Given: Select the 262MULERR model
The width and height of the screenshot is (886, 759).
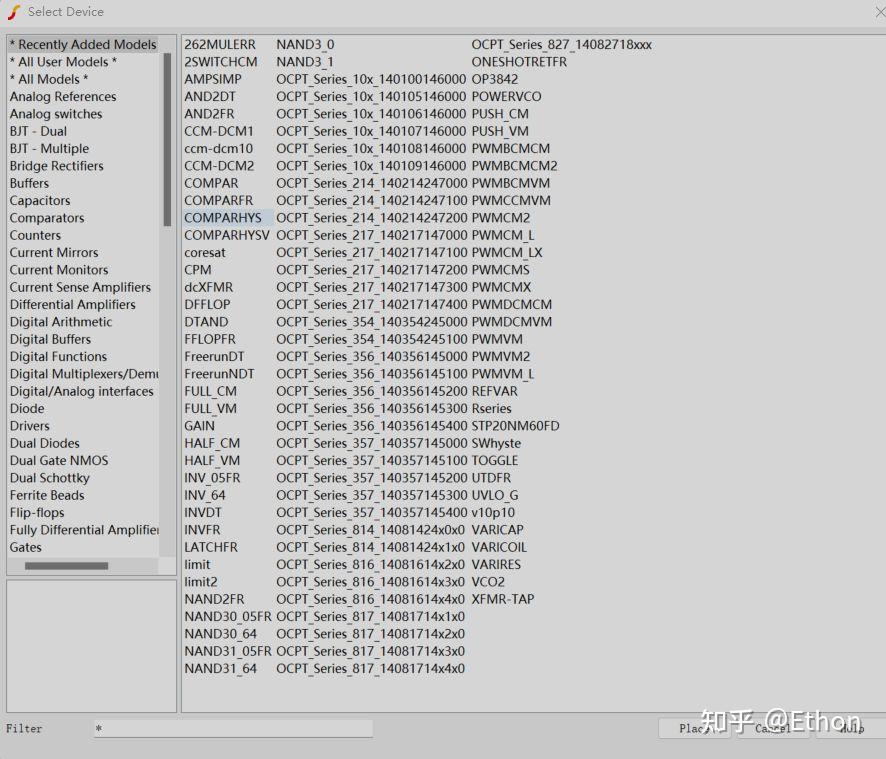Looking at the screenshot, I should pyautogui.click(x=220, y=44).
